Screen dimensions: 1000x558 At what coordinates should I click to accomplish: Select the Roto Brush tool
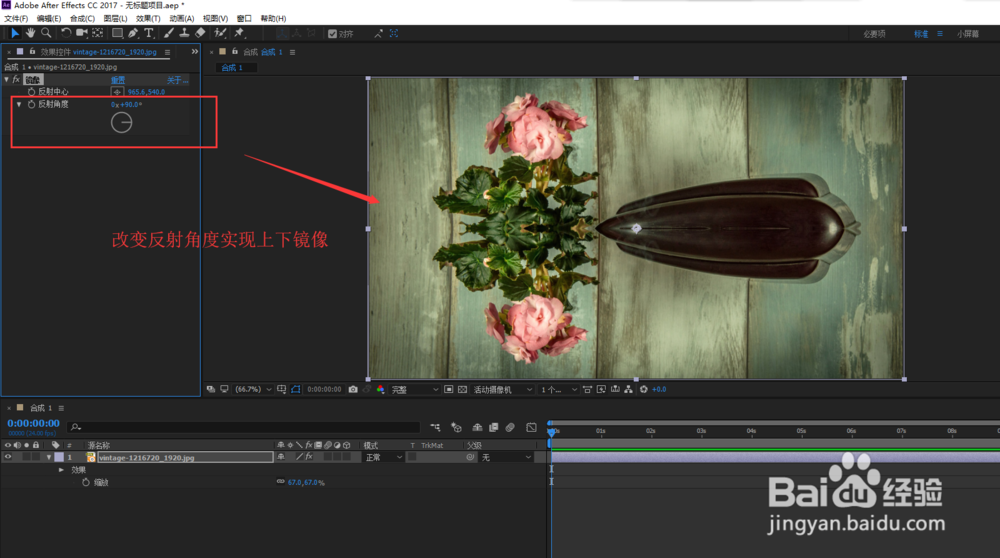pos(220,33)
